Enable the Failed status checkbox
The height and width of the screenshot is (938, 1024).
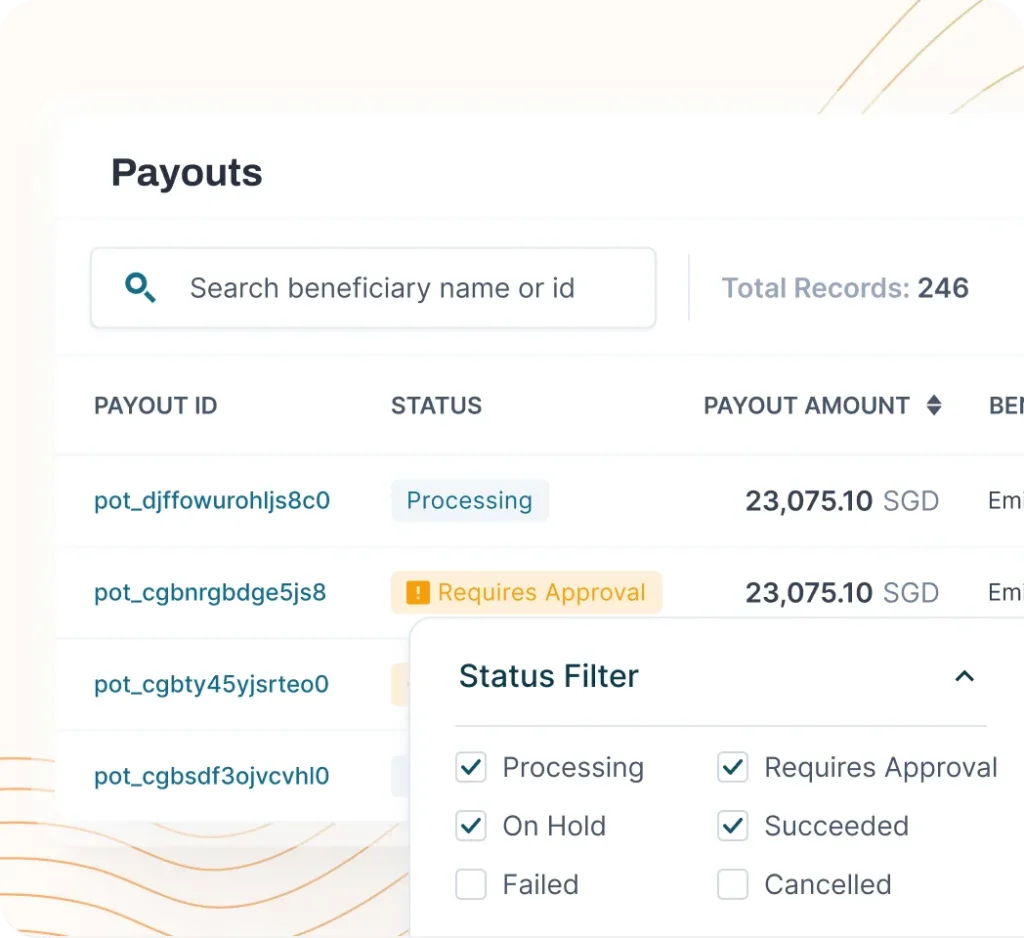tap(471, 885)
